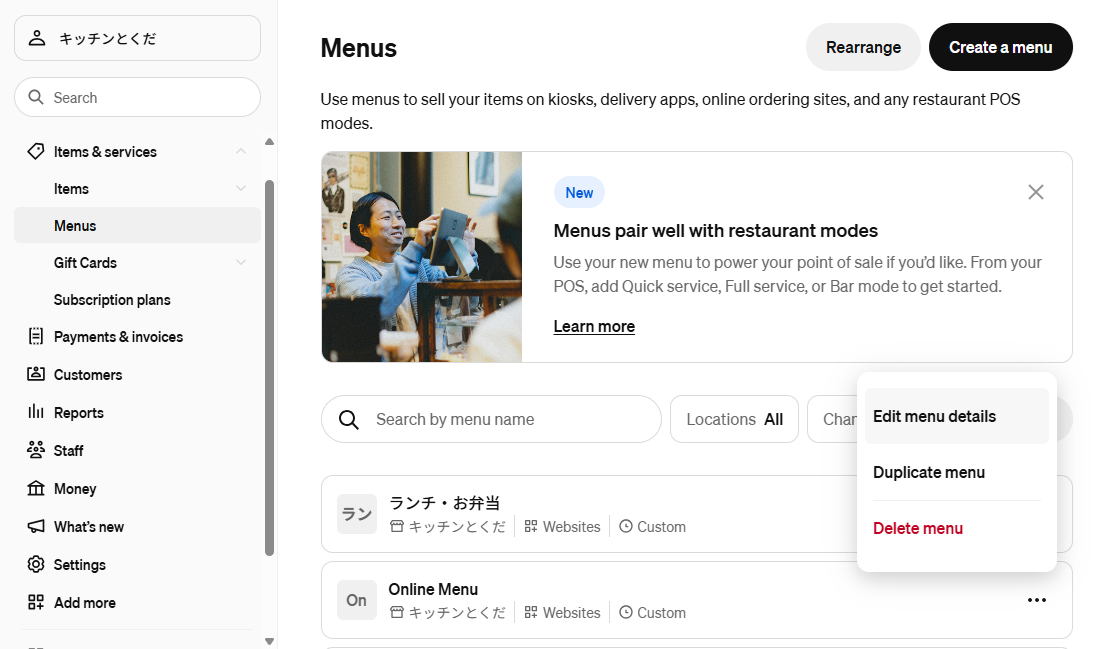Click the Payments & invoices receipt icon
This screenshot has height=649, width=1115.
36,336
